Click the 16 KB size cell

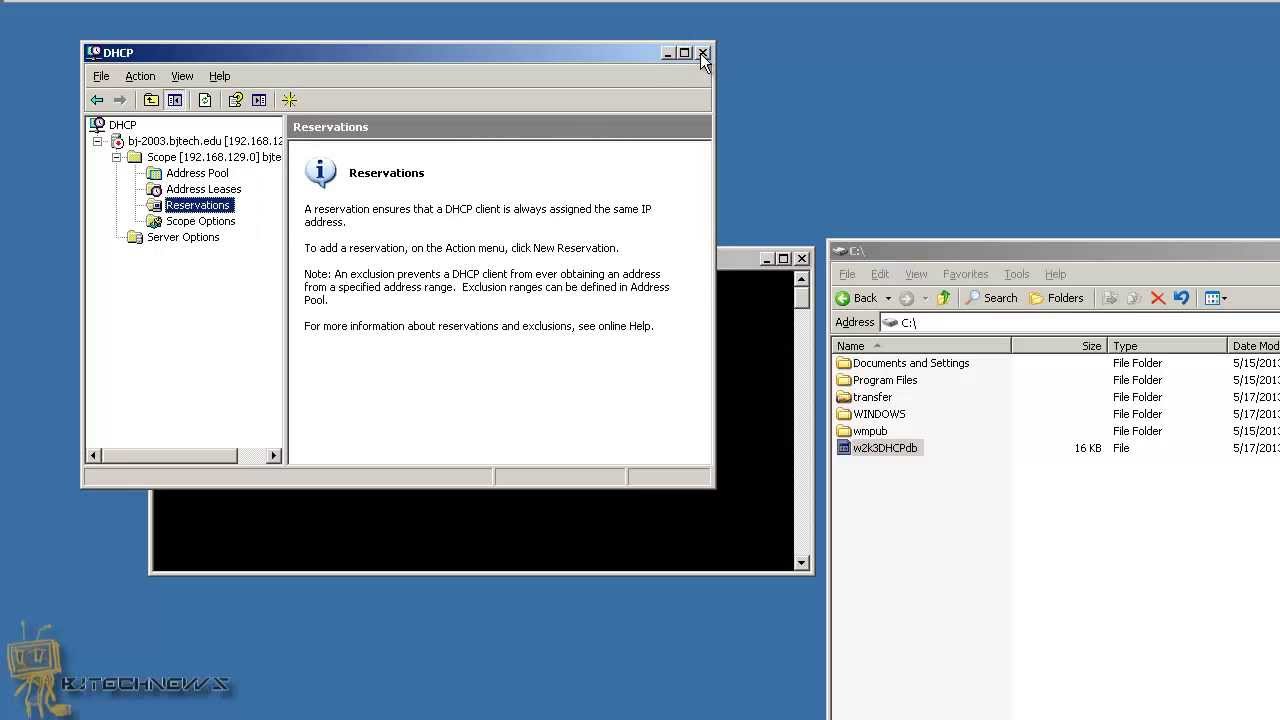(1088, 448)
